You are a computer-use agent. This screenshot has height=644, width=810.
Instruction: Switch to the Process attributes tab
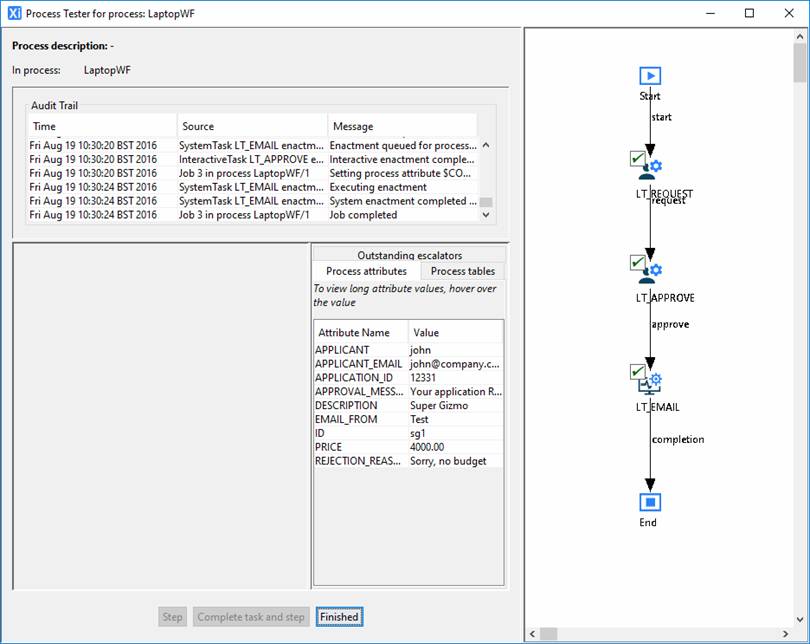coord(366,271)
